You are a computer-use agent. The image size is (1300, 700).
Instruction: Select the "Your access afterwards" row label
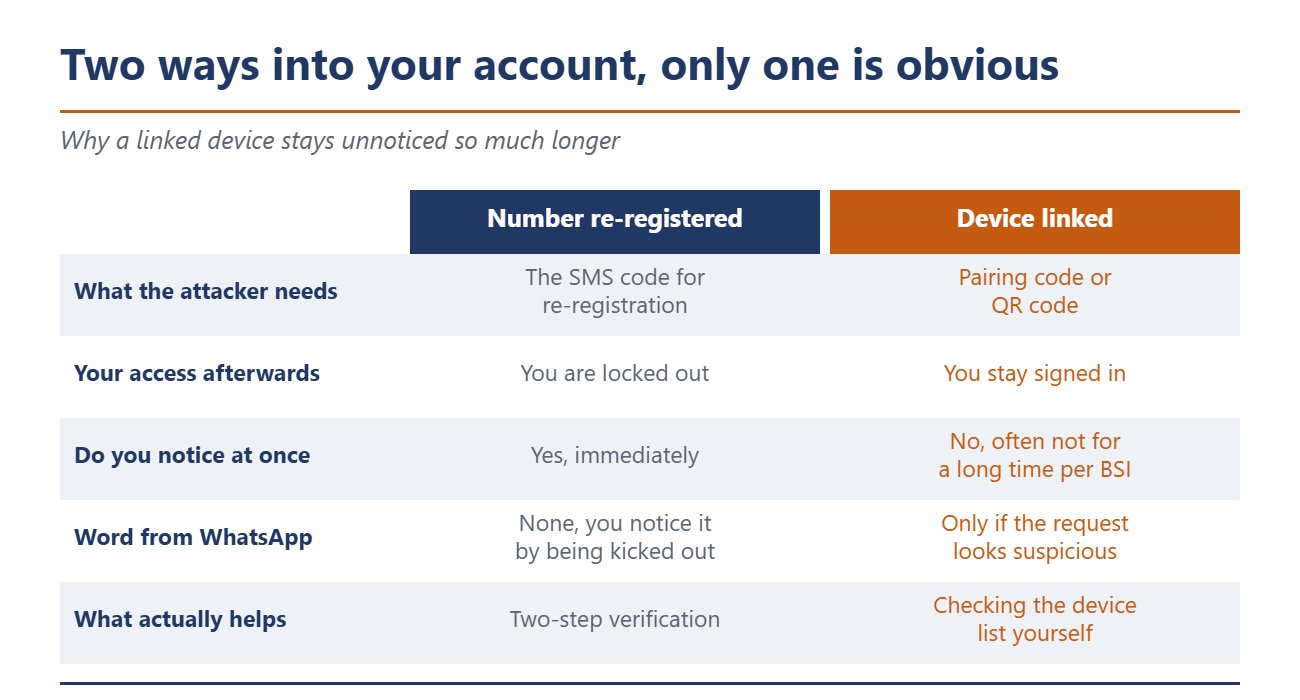(197, 374)
